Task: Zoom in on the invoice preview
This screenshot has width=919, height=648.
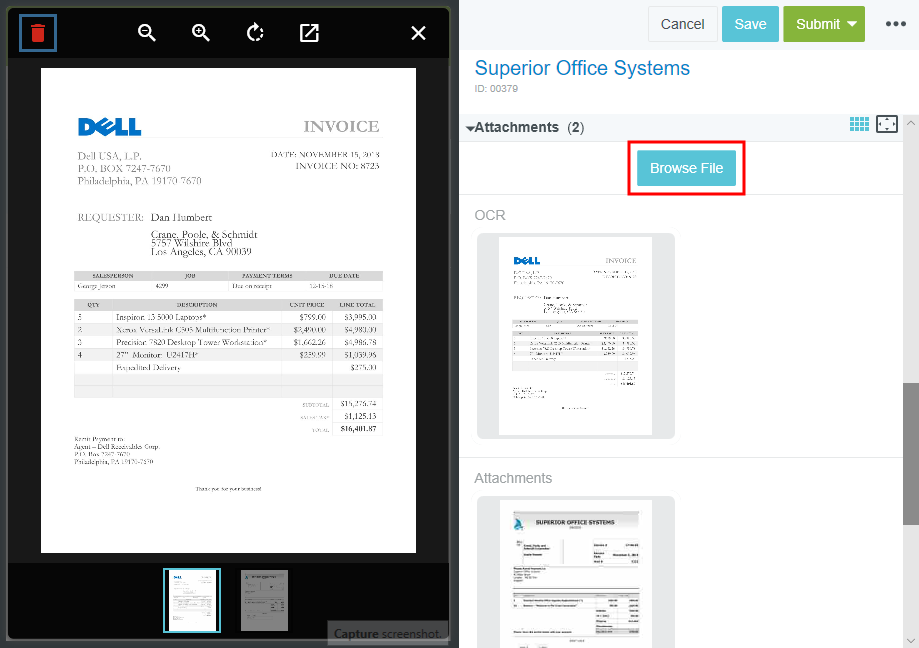Action: pos(201,33)
